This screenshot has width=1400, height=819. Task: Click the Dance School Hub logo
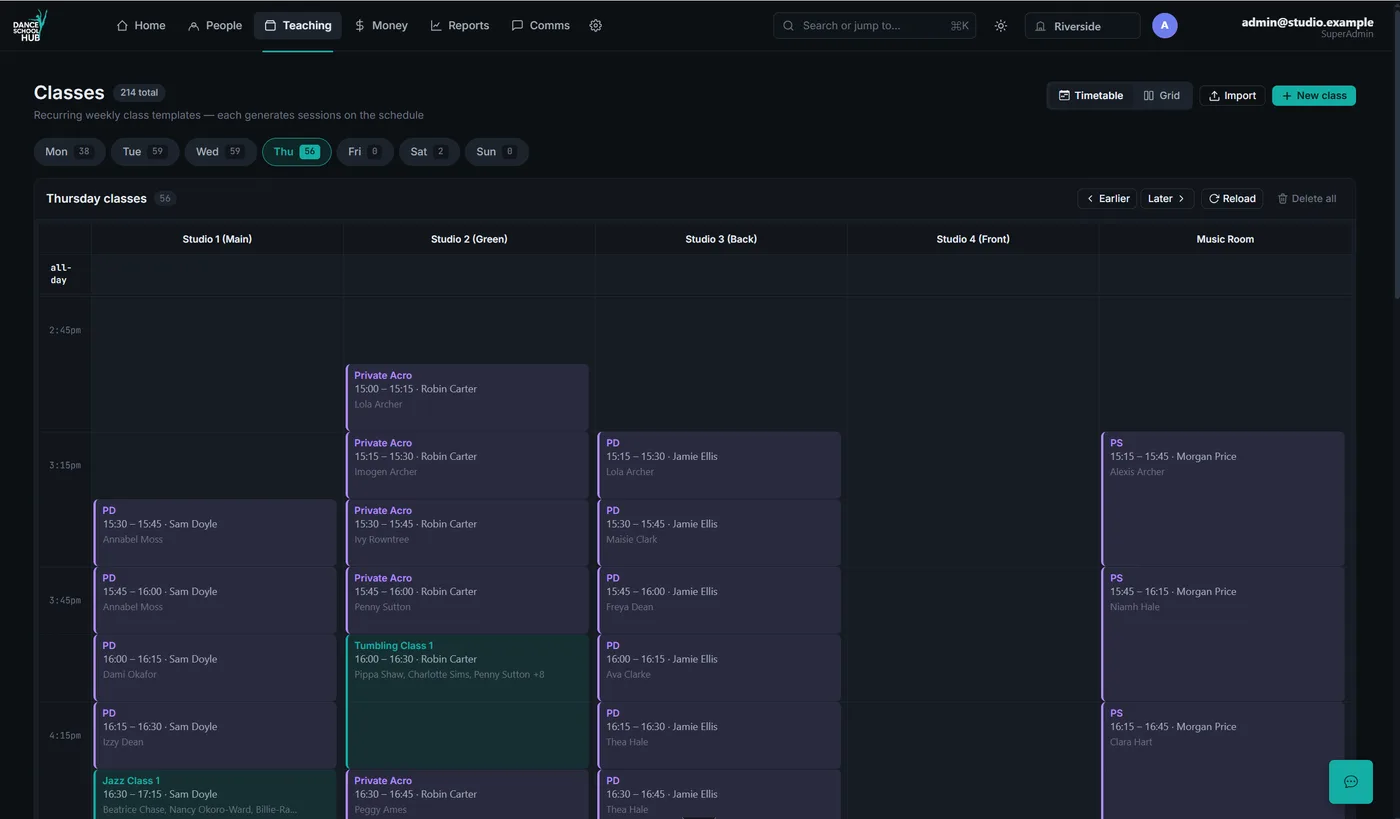(30, 25)
